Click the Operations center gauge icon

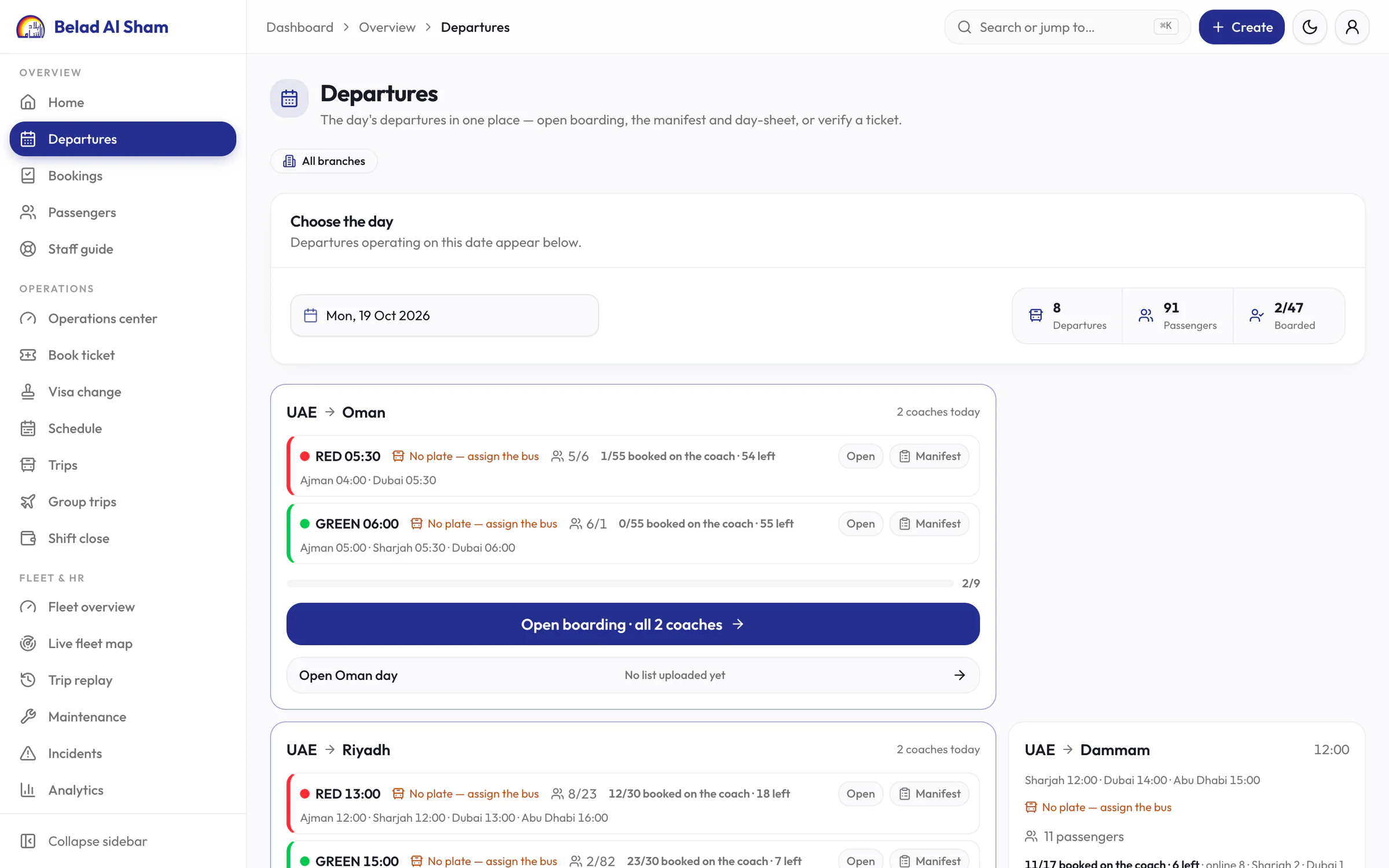pos(28,318)
